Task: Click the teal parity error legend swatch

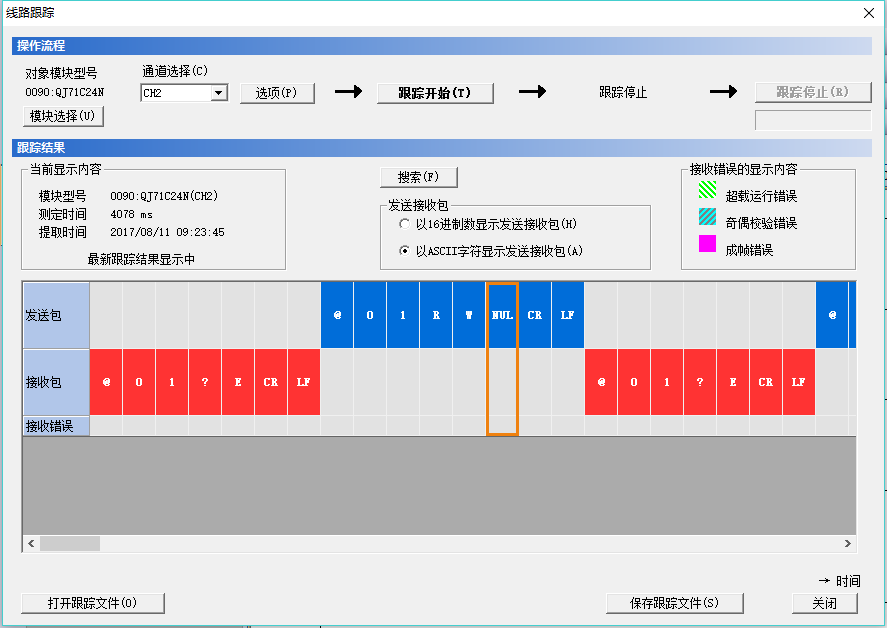Action: click(x=708, y=216)
